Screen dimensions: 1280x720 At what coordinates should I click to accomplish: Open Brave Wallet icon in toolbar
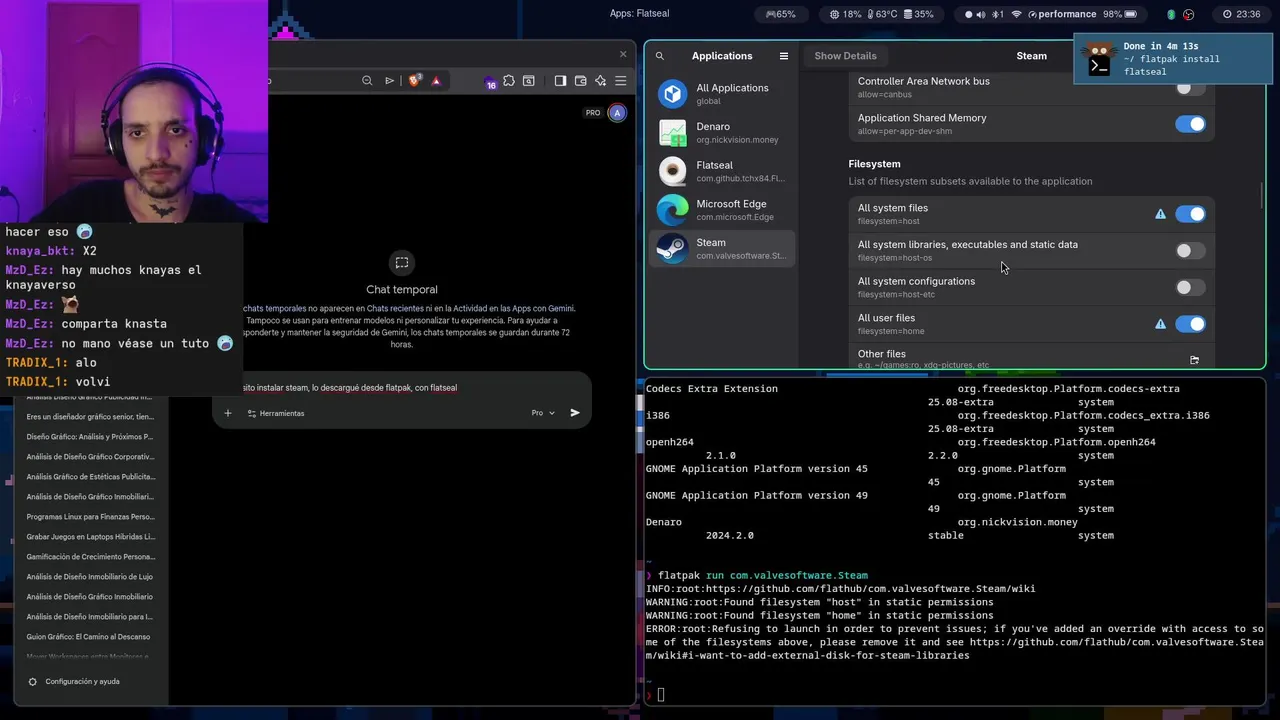(580, 81)
